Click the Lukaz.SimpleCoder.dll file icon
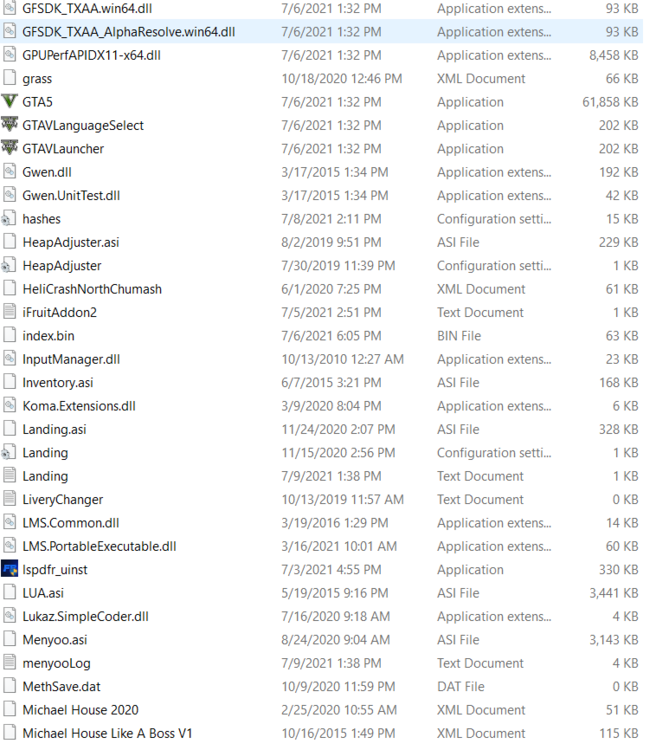 tap(10, 617)
